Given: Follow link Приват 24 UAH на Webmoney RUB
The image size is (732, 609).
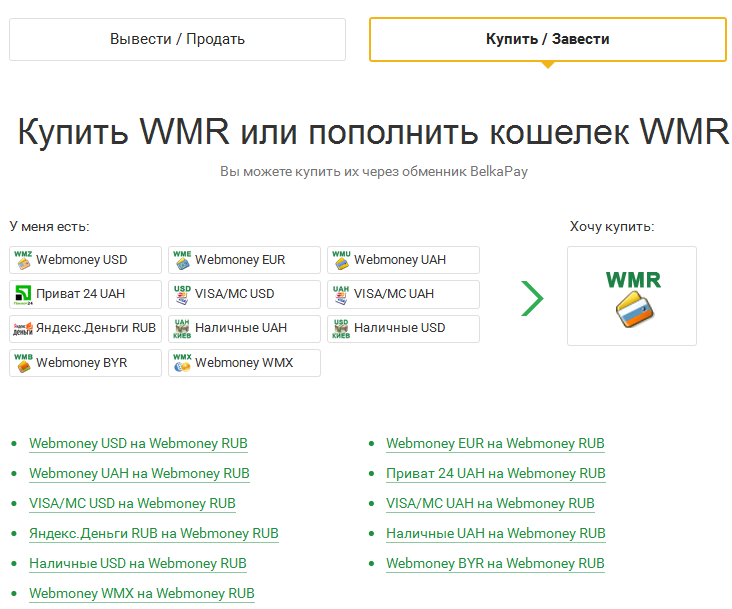Looking at the screenshot, I should point(496,473).
